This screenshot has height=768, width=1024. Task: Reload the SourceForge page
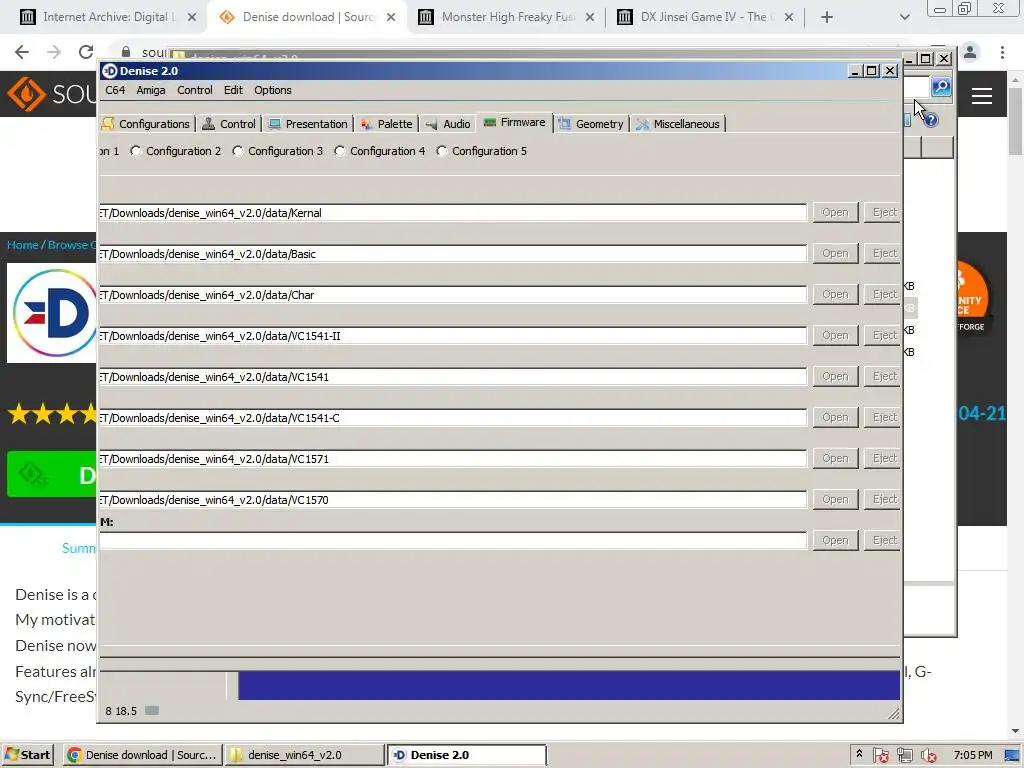click(86, 52)
